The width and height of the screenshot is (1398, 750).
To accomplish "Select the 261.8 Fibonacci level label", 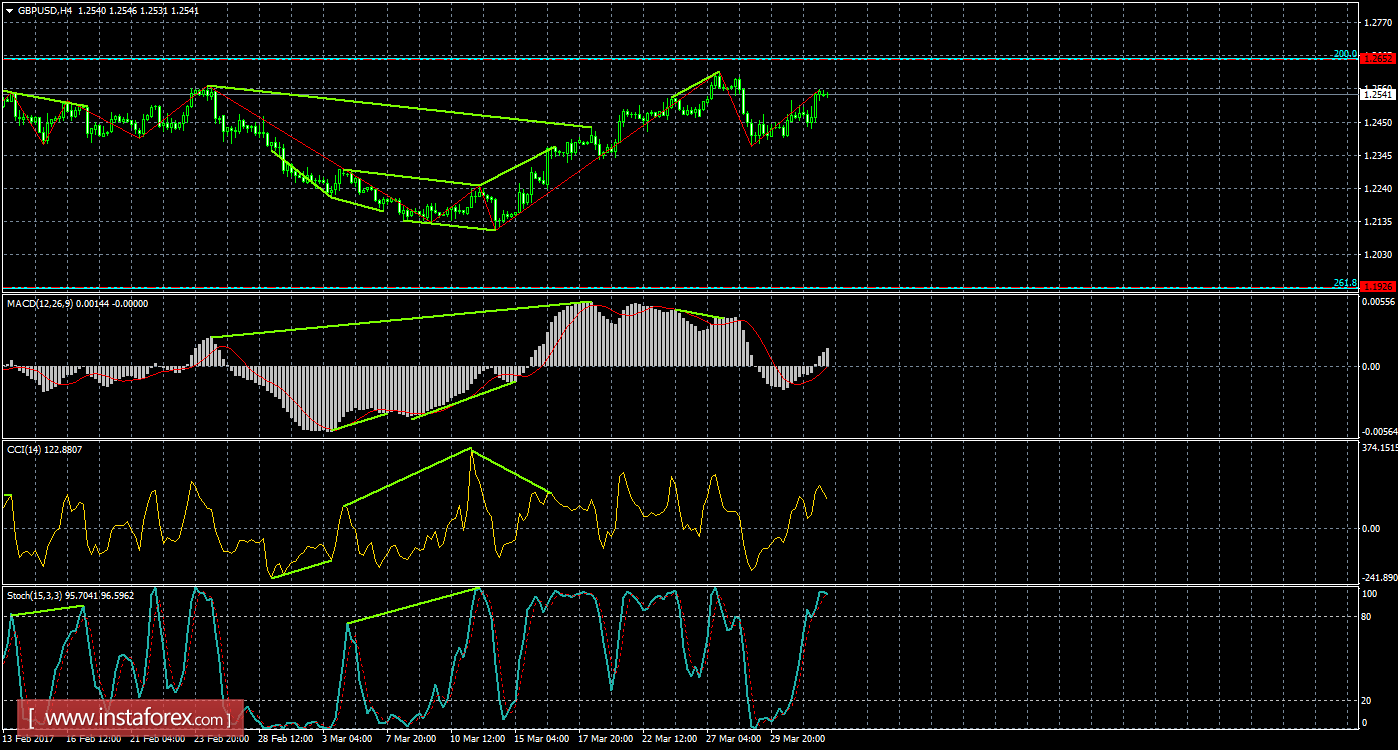I will [x=1345, y=282].
